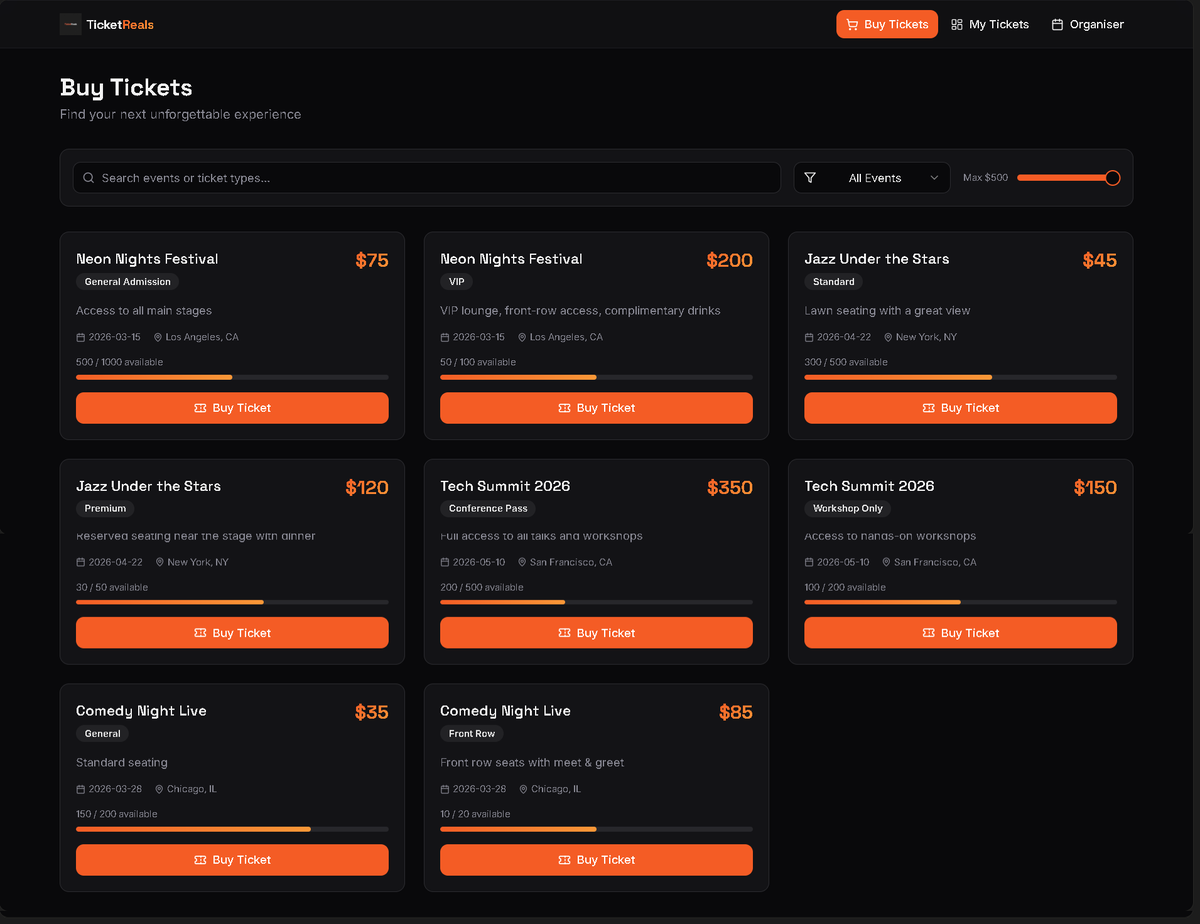The height and width of the screenshot is (924, 1200).
Task: Buy the $120 Jazz Premium ticket
Action: pos(232,633)
